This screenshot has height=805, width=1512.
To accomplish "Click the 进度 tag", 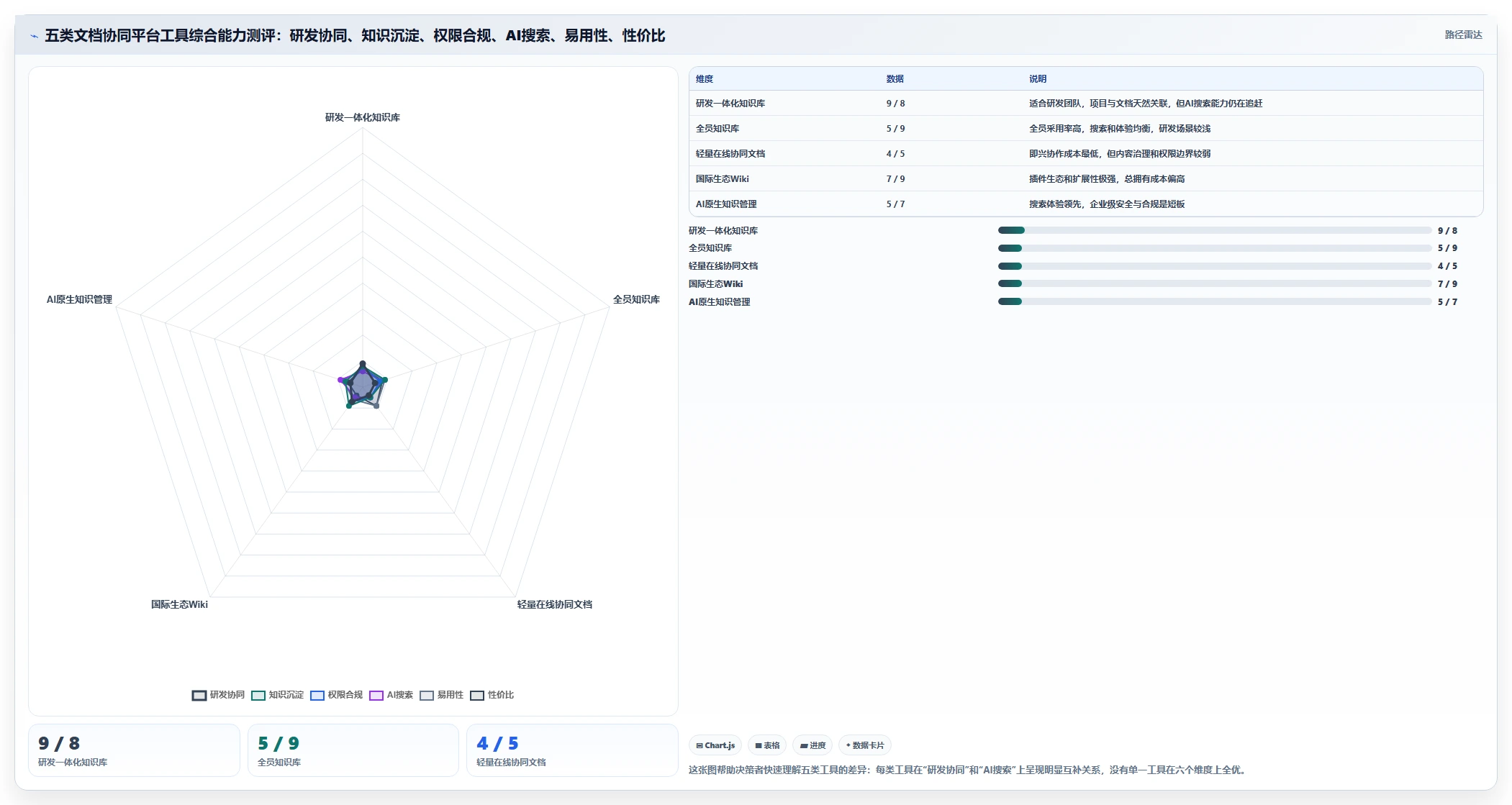I will pyautogui.click(x=812, y=745).
